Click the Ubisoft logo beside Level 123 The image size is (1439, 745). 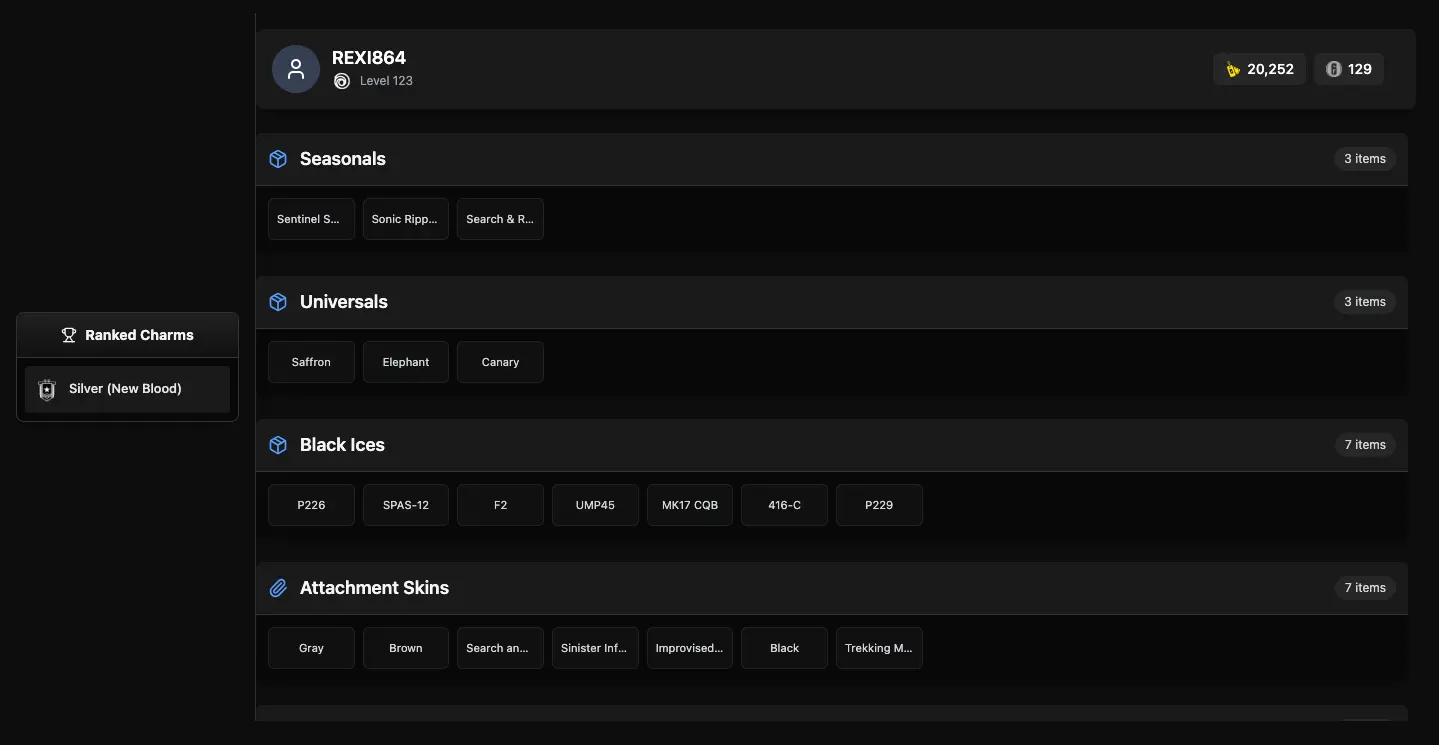[x=341, y=81]
